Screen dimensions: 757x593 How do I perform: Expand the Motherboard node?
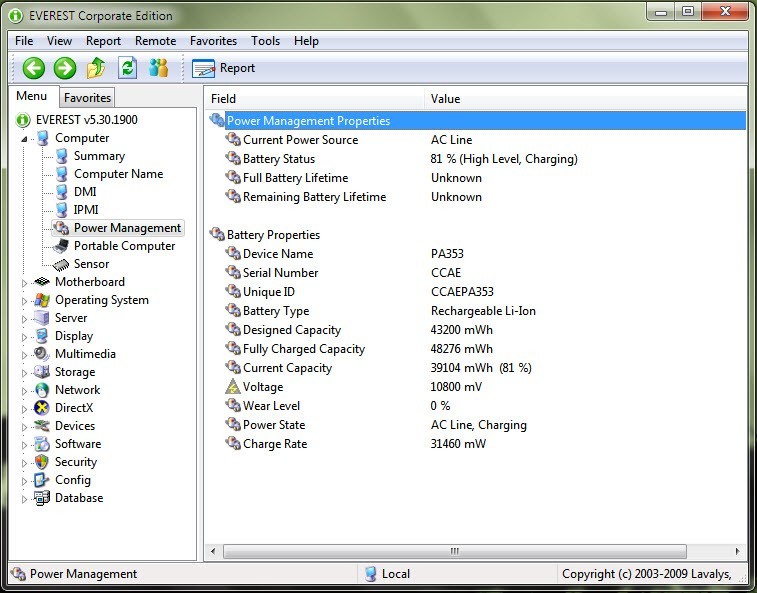pos(24,283)
